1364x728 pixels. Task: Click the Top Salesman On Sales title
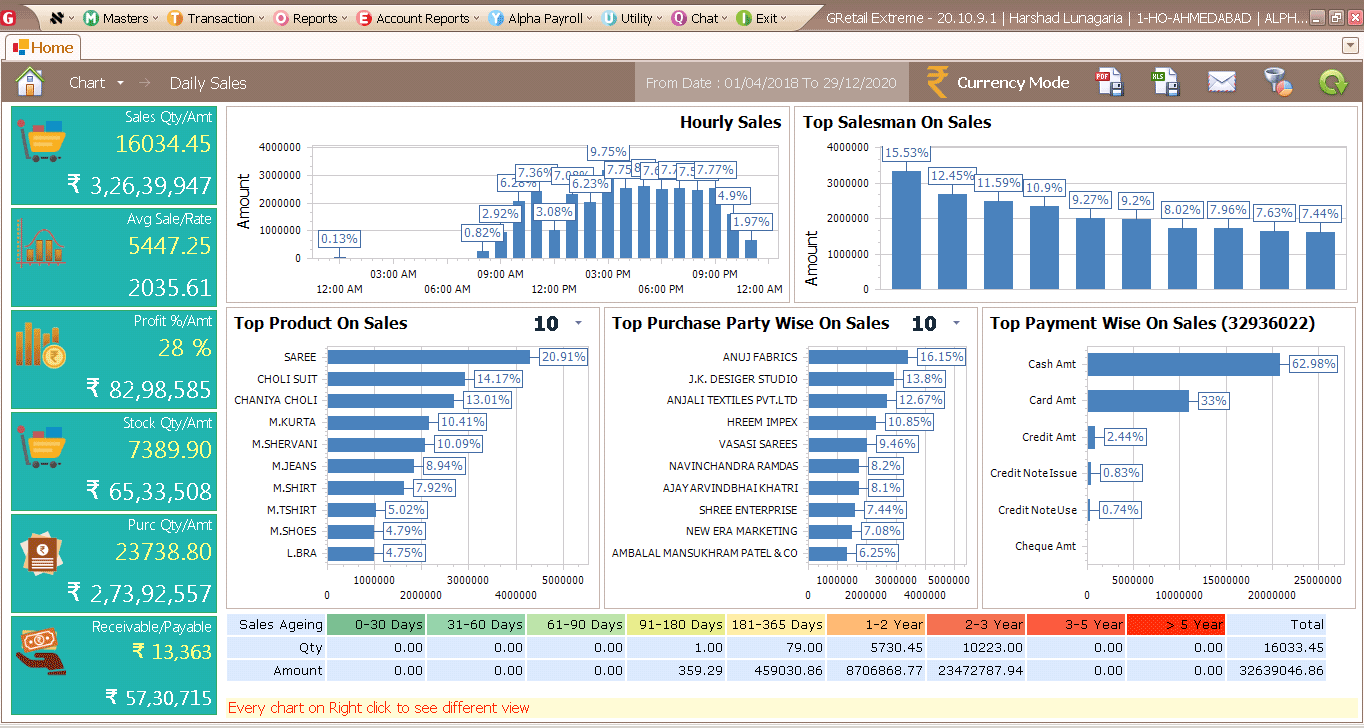(897, 122)
